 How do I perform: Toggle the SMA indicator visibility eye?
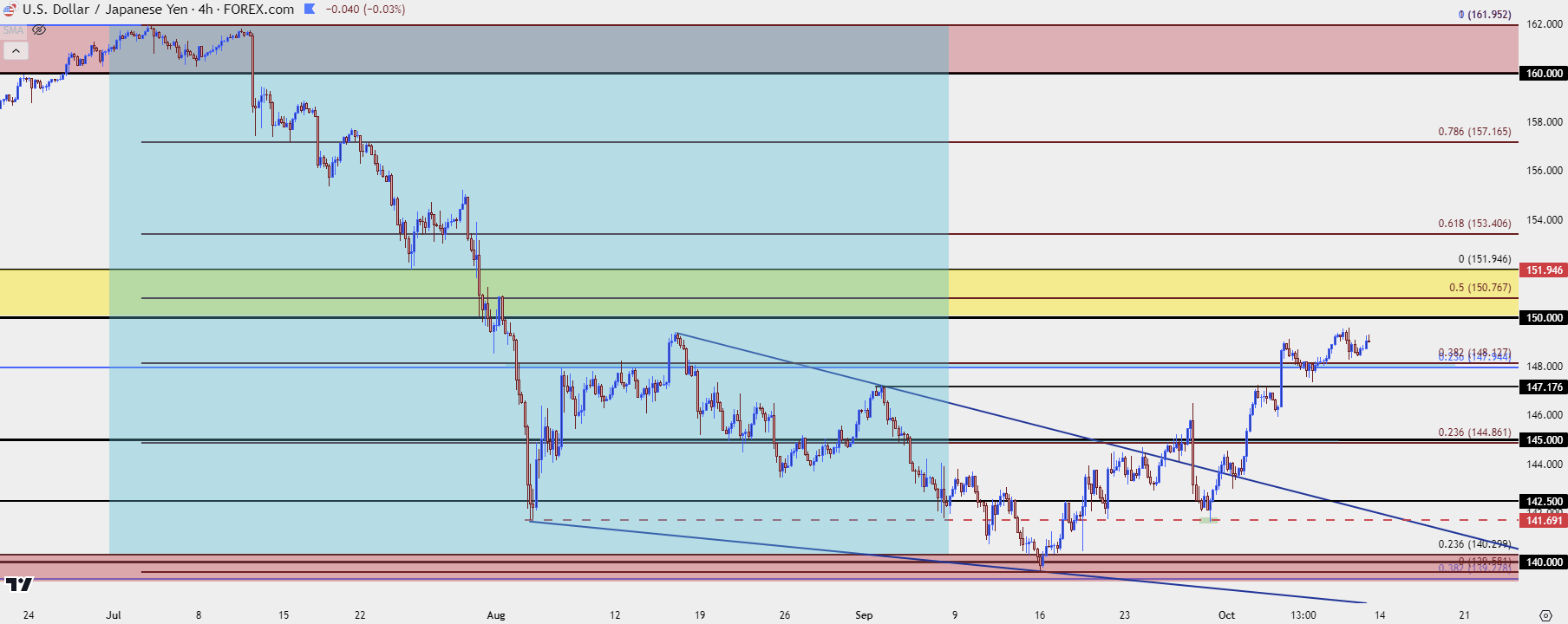pos(39,30)
